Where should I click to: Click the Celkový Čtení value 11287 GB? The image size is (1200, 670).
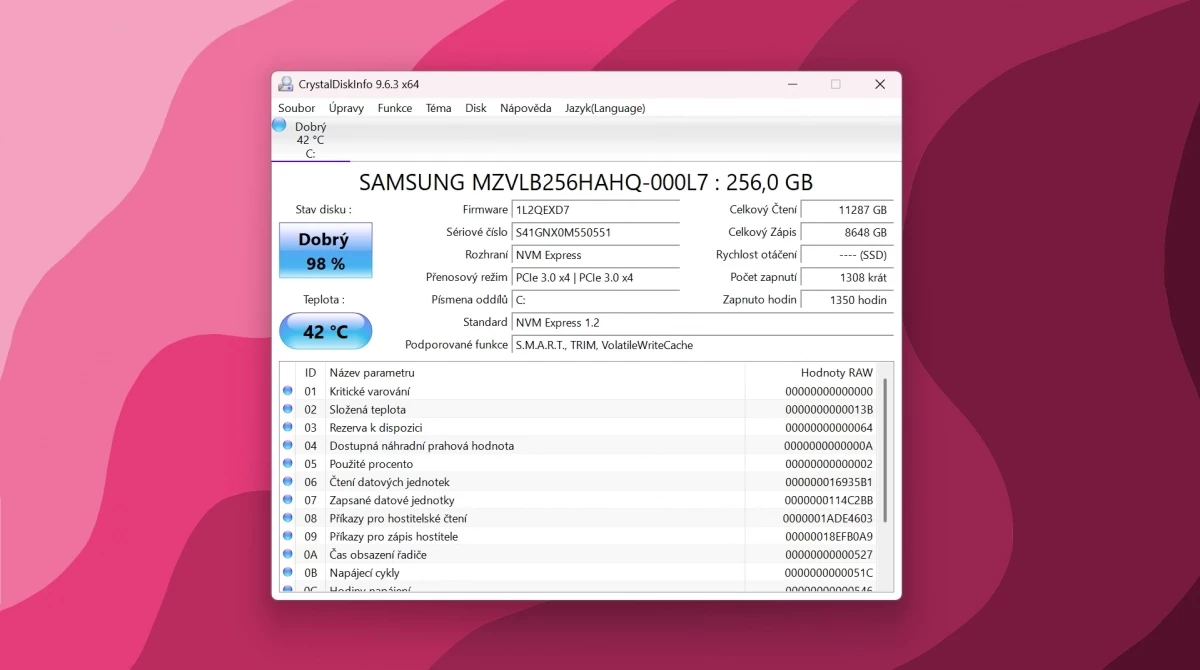pyautogui.click(x=847, y=210)
